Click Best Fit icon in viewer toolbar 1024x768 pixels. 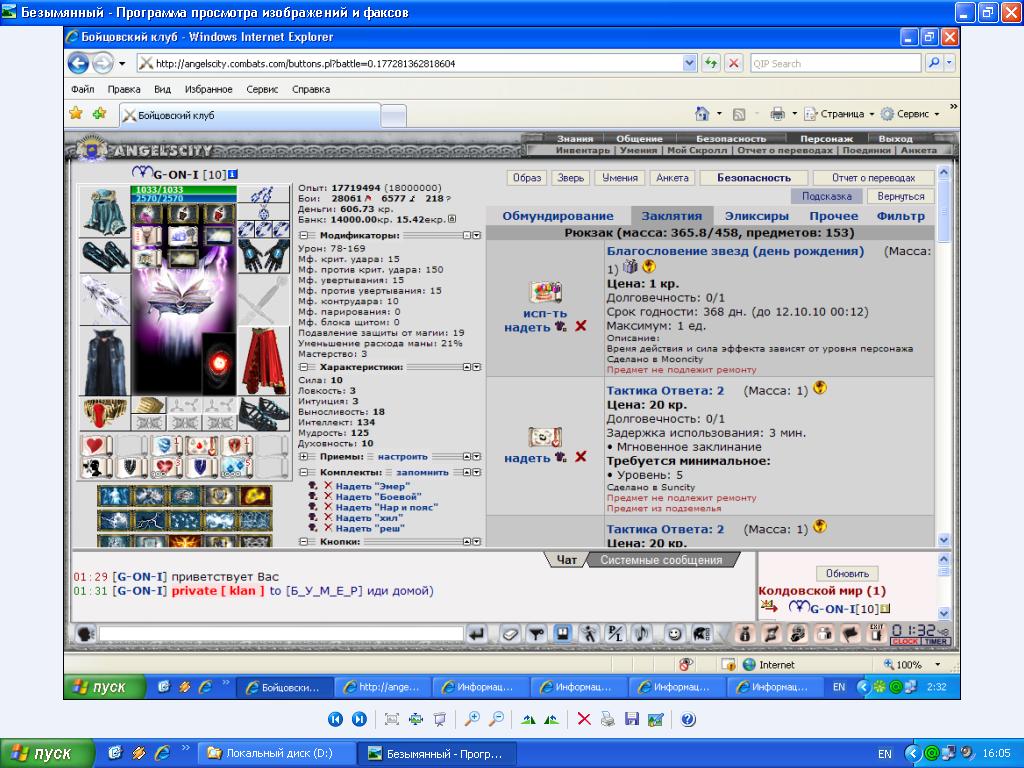(392, 719)
